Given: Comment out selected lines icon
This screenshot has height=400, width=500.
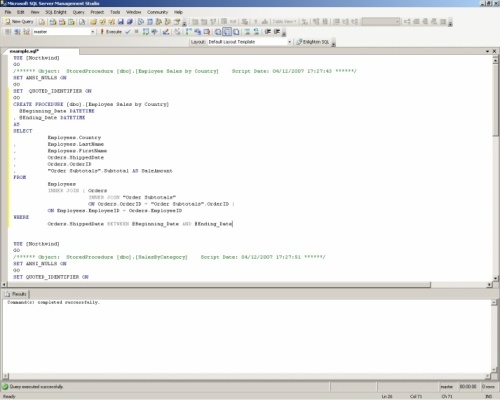Looking at the screenshot, I should point(247,32).
